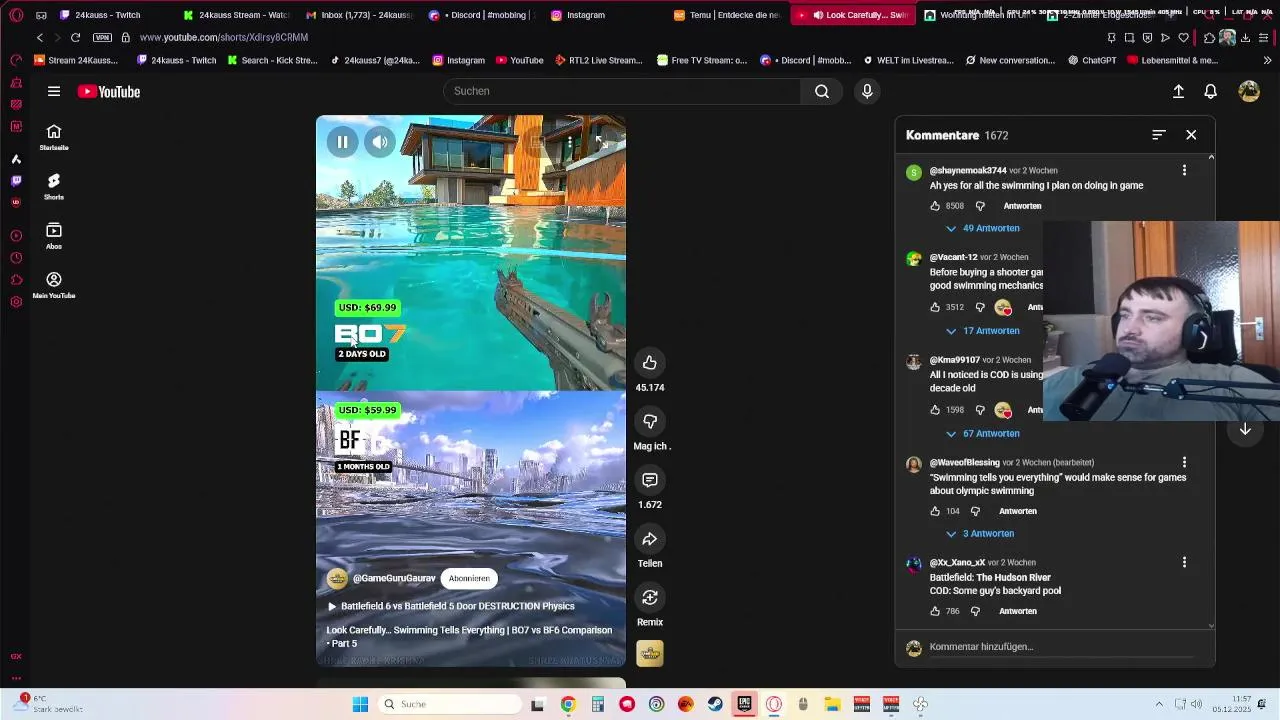Like the @Kma99107 comment
1280x720 pixels.
pos(935,410)
